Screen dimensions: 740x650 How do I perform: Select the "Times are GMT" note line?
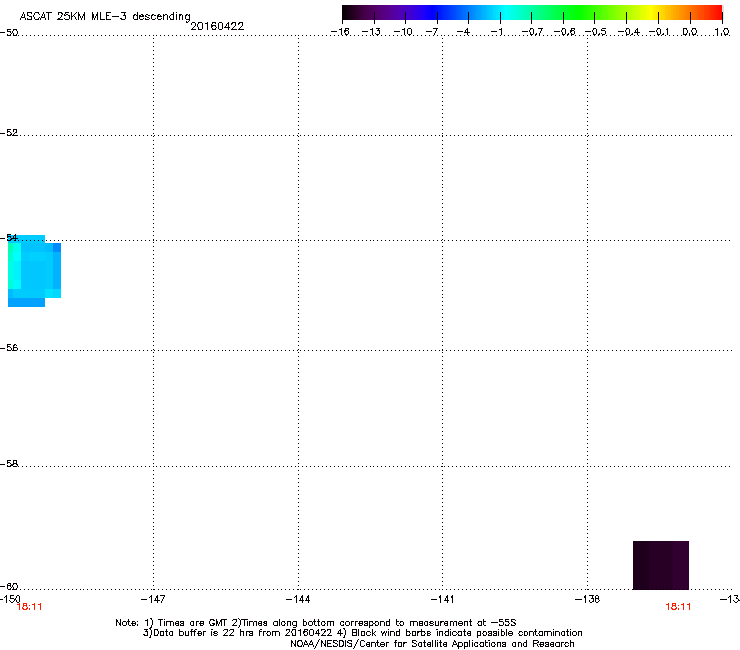click(x=316, y=623)
